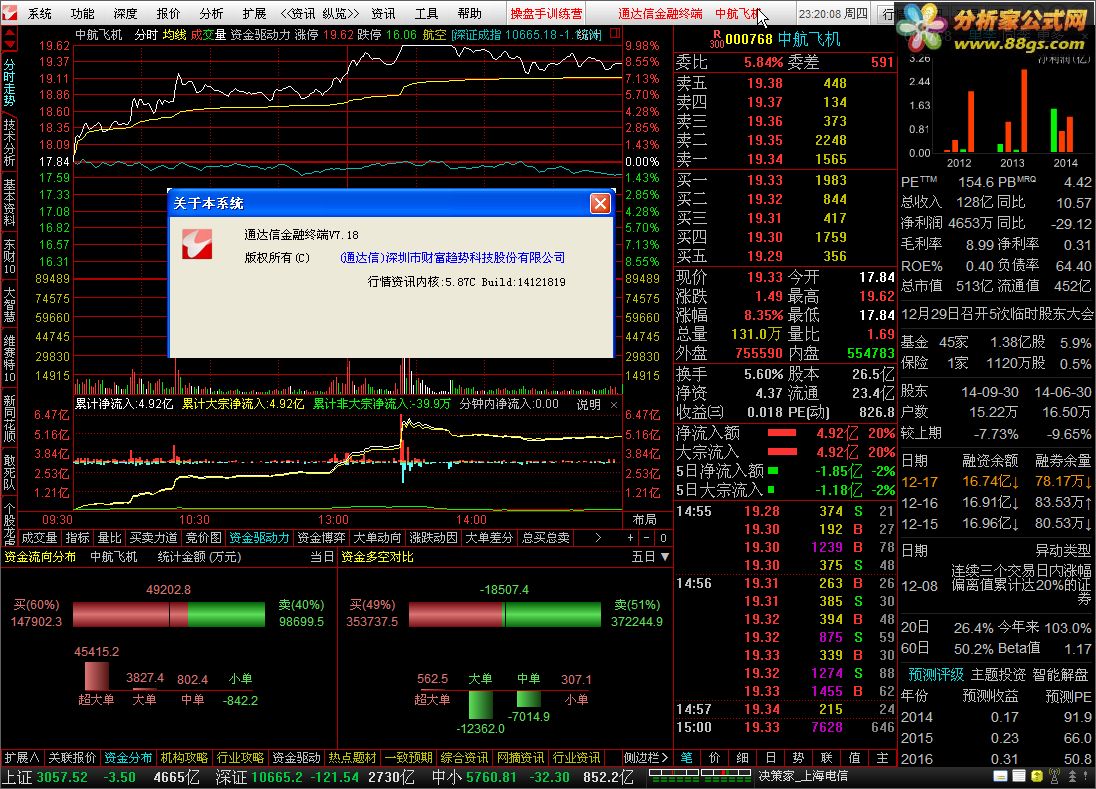Switch to the 大单动向 indicator tab
Viewport: 1096px width, 789px height.
point(377,537)
